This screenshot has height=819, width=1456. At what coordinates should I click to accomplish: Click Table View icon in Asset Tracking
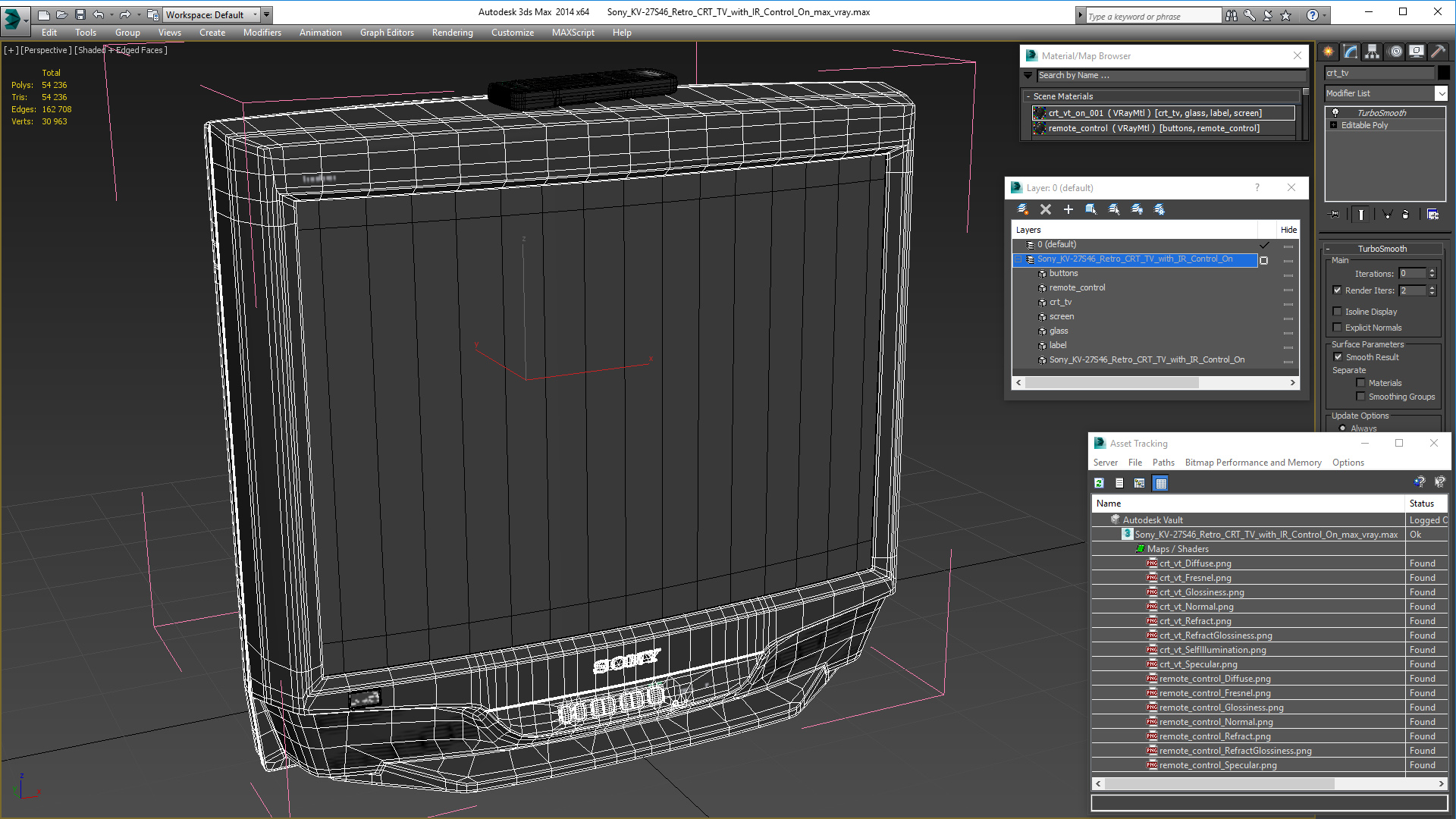coord(1161,483)
